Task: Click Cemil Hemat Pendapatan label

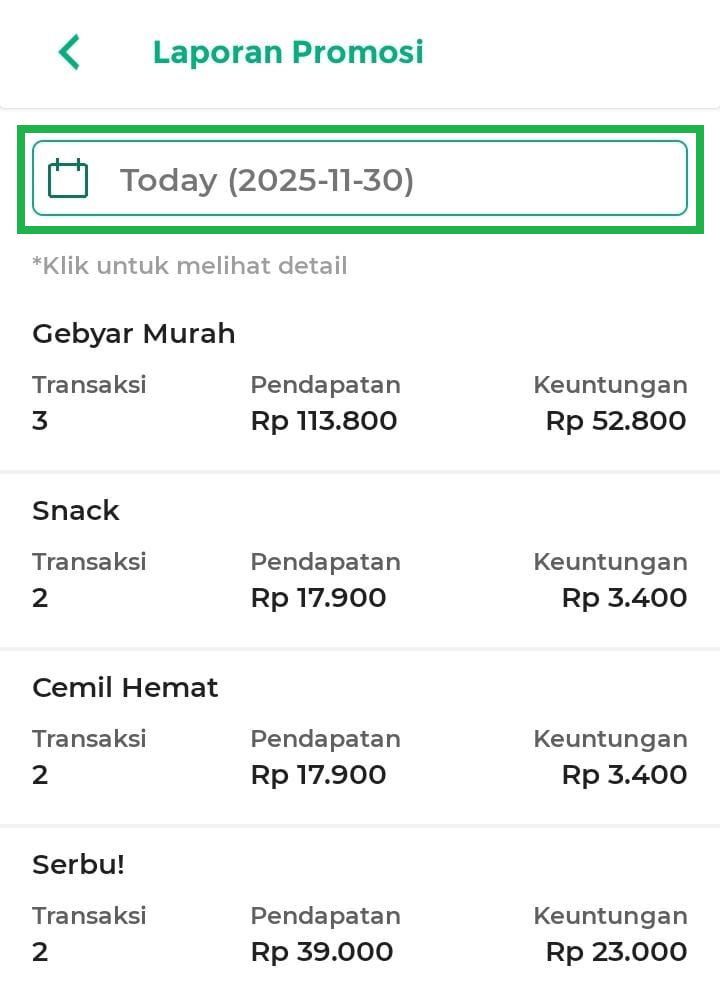Action: click(325, 739)
